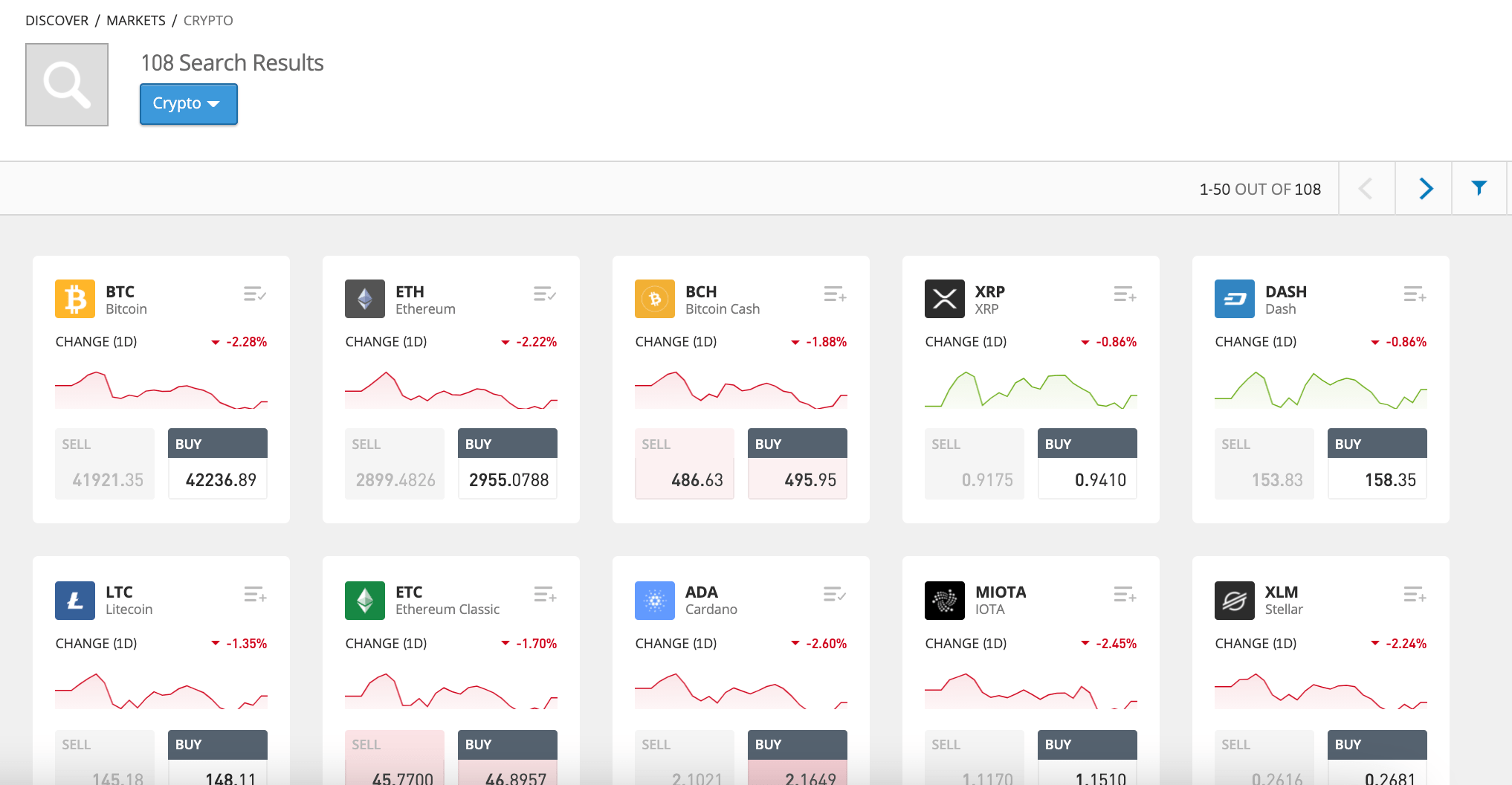The height and width of the screenshot is (785, 1512).
Task: Click XLM Sell button
Action: click(1264, 757)
